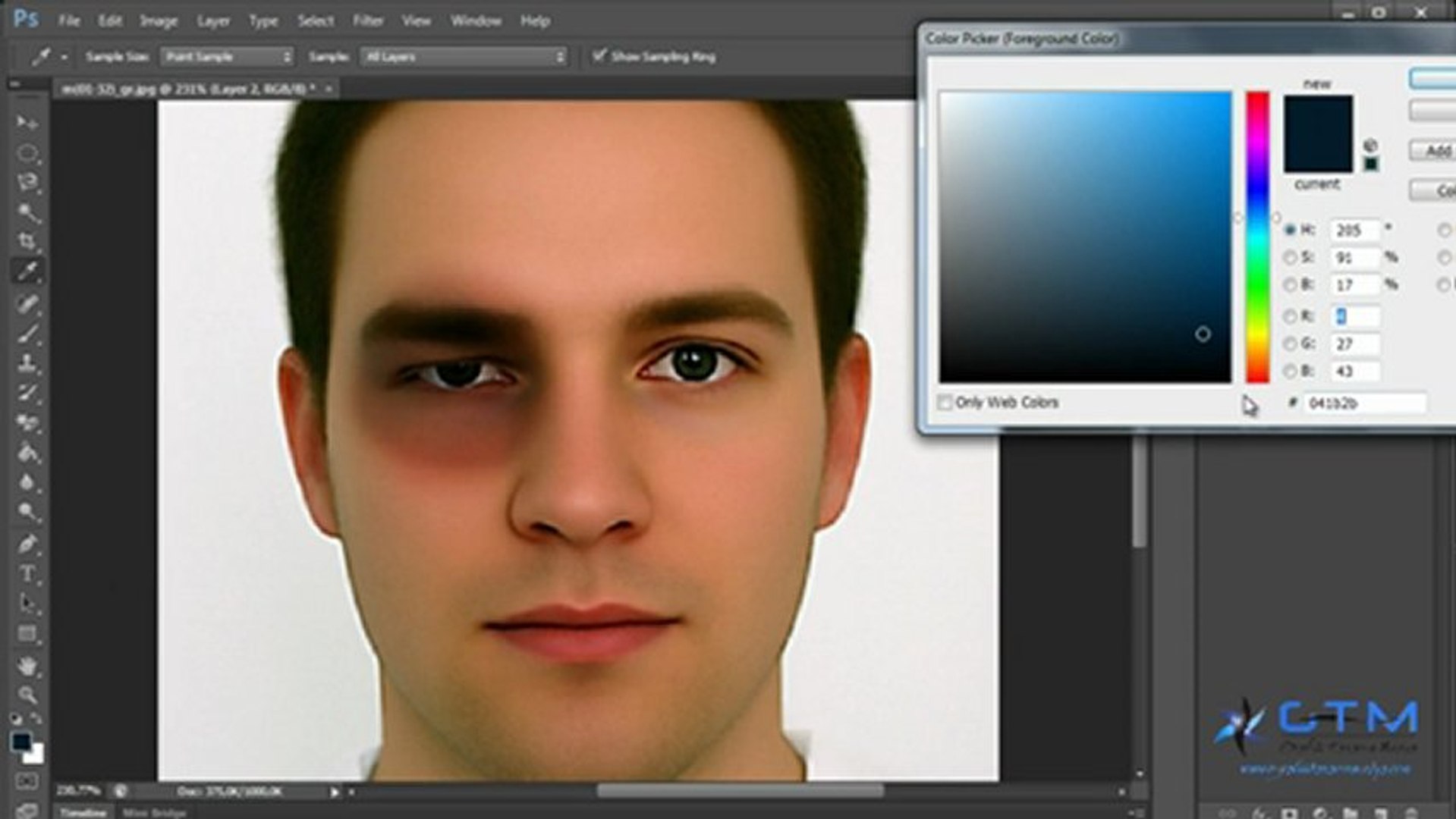
Task: Select the Green channel radio button
Action: pos(1290,344)
